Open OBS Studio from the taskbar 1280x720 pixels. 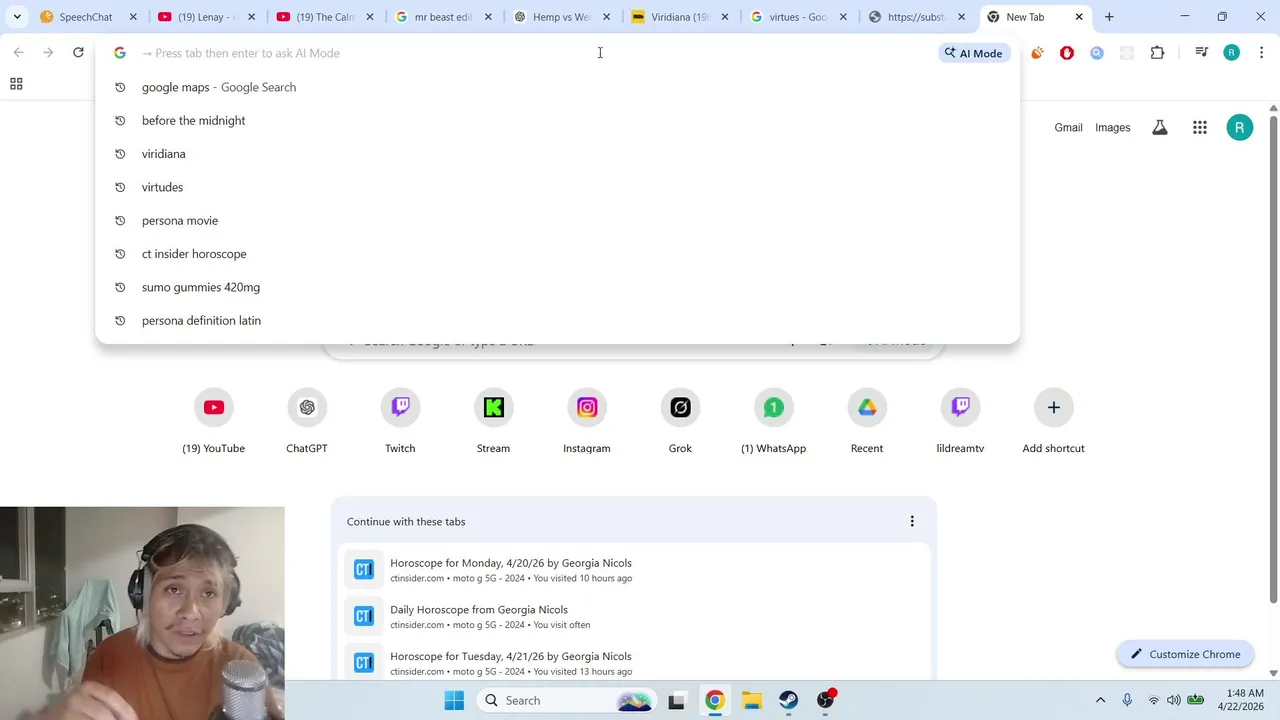tap(826, 700)
